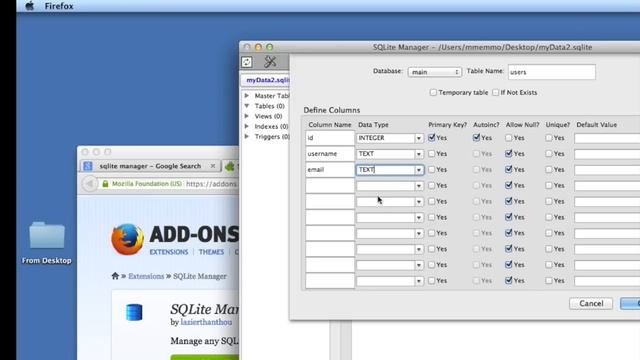640x360 pixels.
Task: Expand the Triggers (0) tree node
Action: [247, 136]
